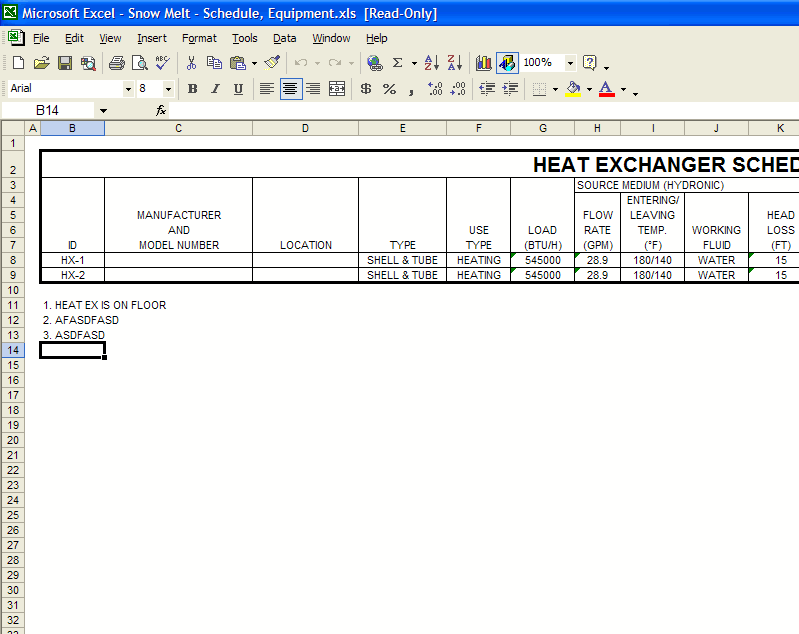Image resolution: width=799 pixels, height=634 pixels.
Task: Sort ascending A to Z
Action: pyautogui.click(x=431, y=63)
